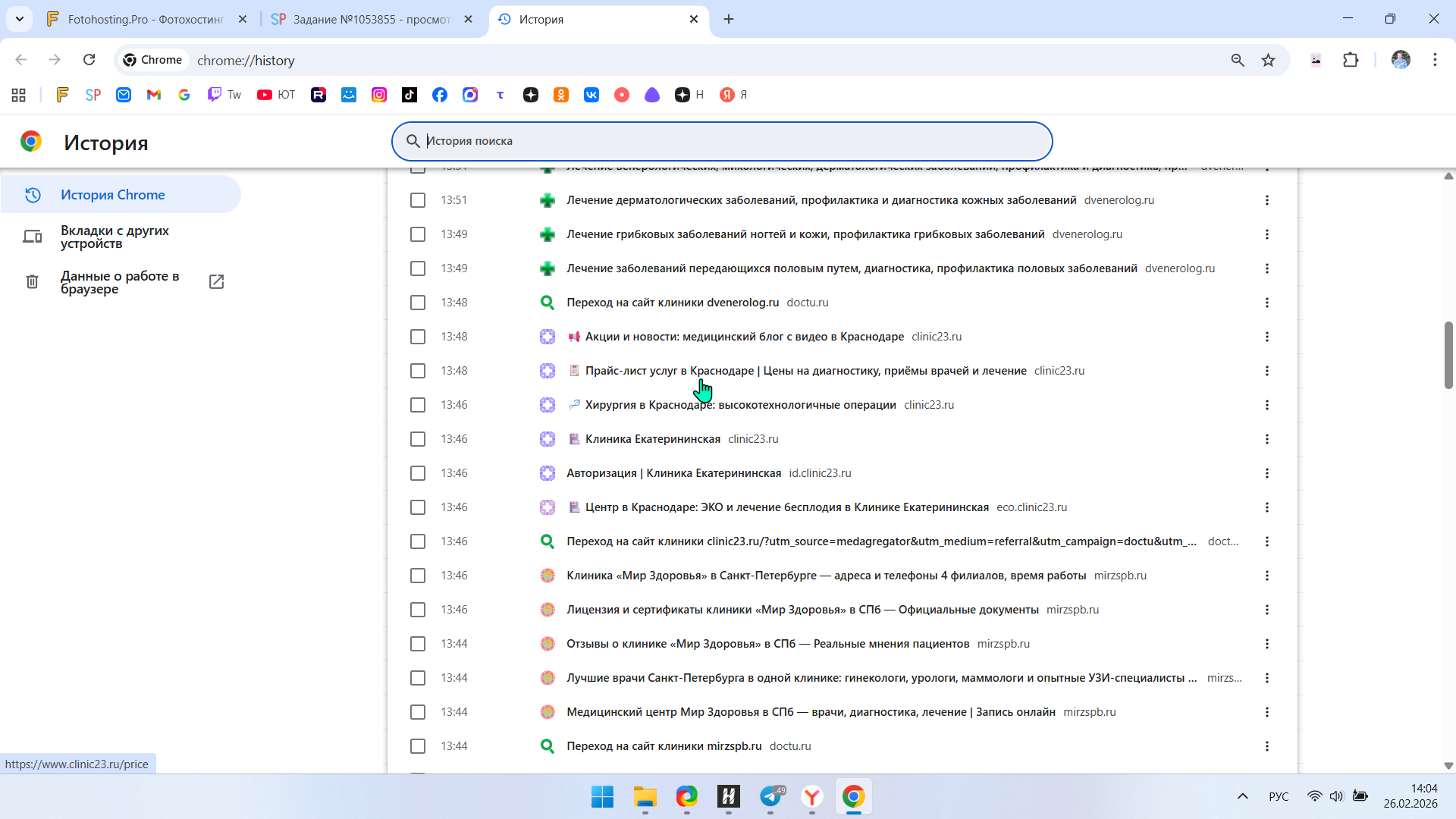
Task: Click the История поиска search field
Action: click(720, 141)
